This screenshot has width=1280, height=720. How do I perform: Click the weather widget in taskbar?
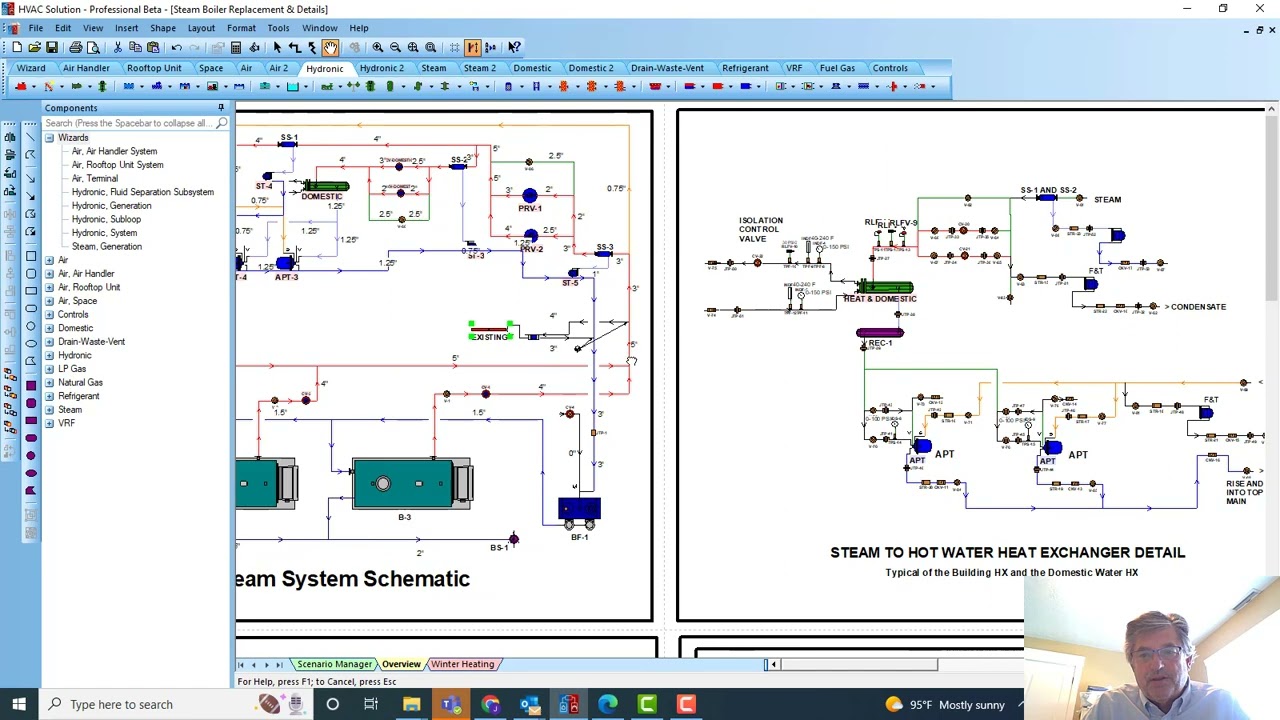coord(945,705)
